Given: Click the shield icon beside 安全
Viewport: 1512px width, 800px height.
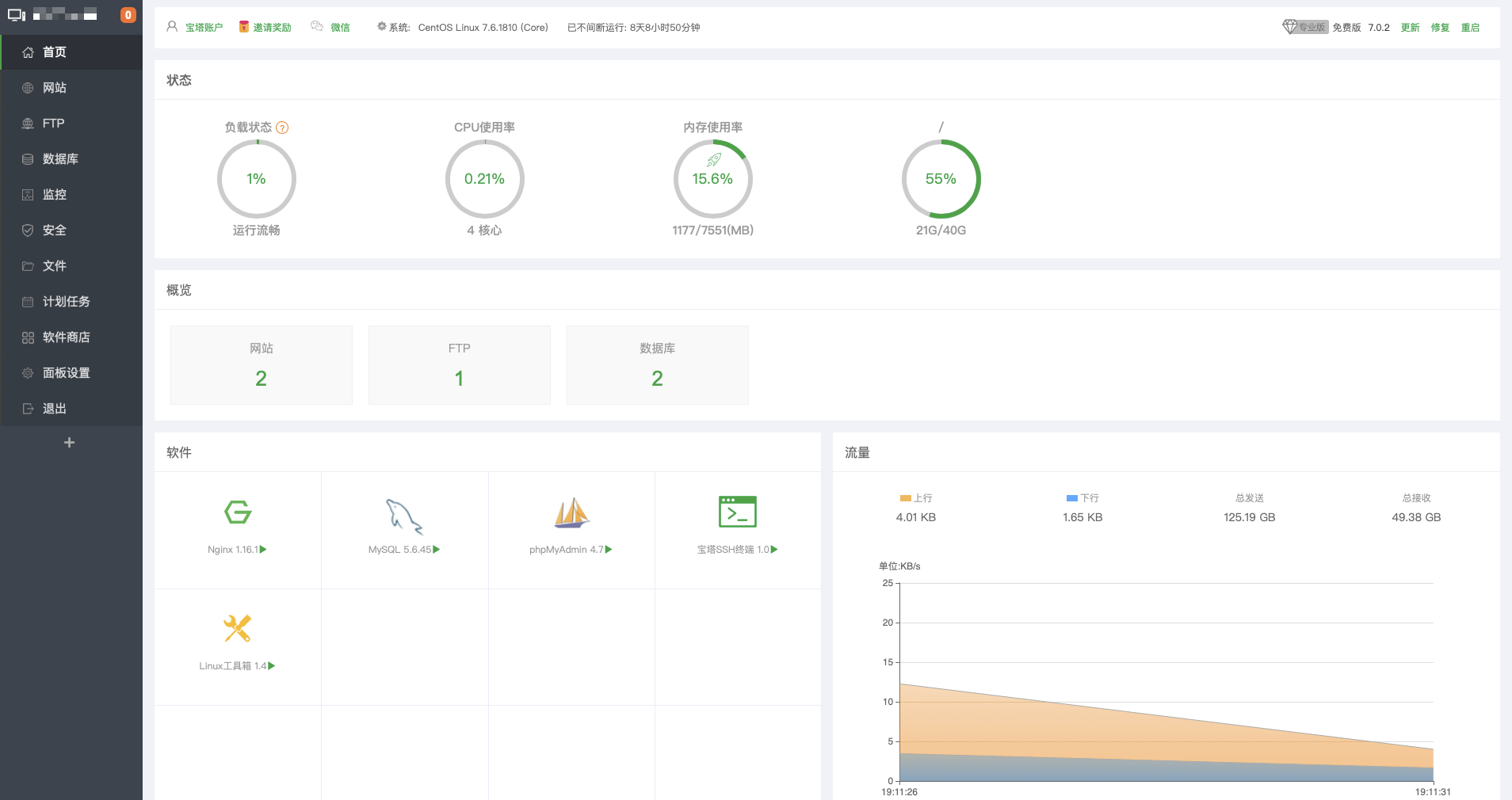Looking at the screenshot, I should 28,230.
